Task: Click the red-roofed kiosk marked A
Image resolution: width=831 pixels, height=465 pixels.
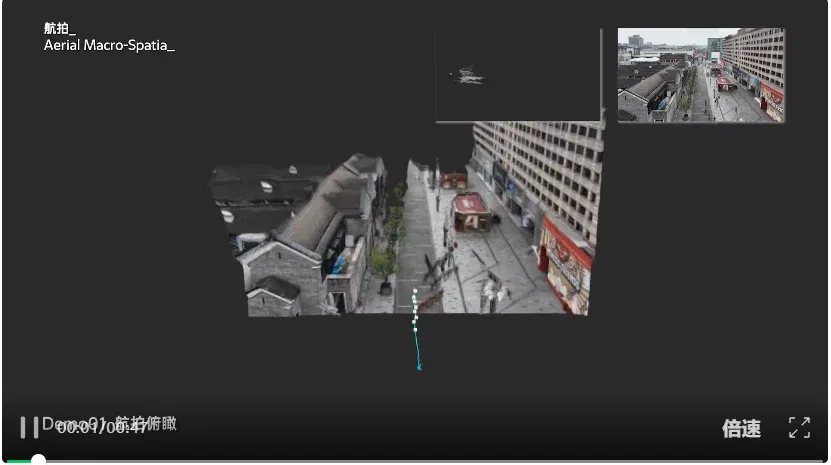Action: point(471,212)
